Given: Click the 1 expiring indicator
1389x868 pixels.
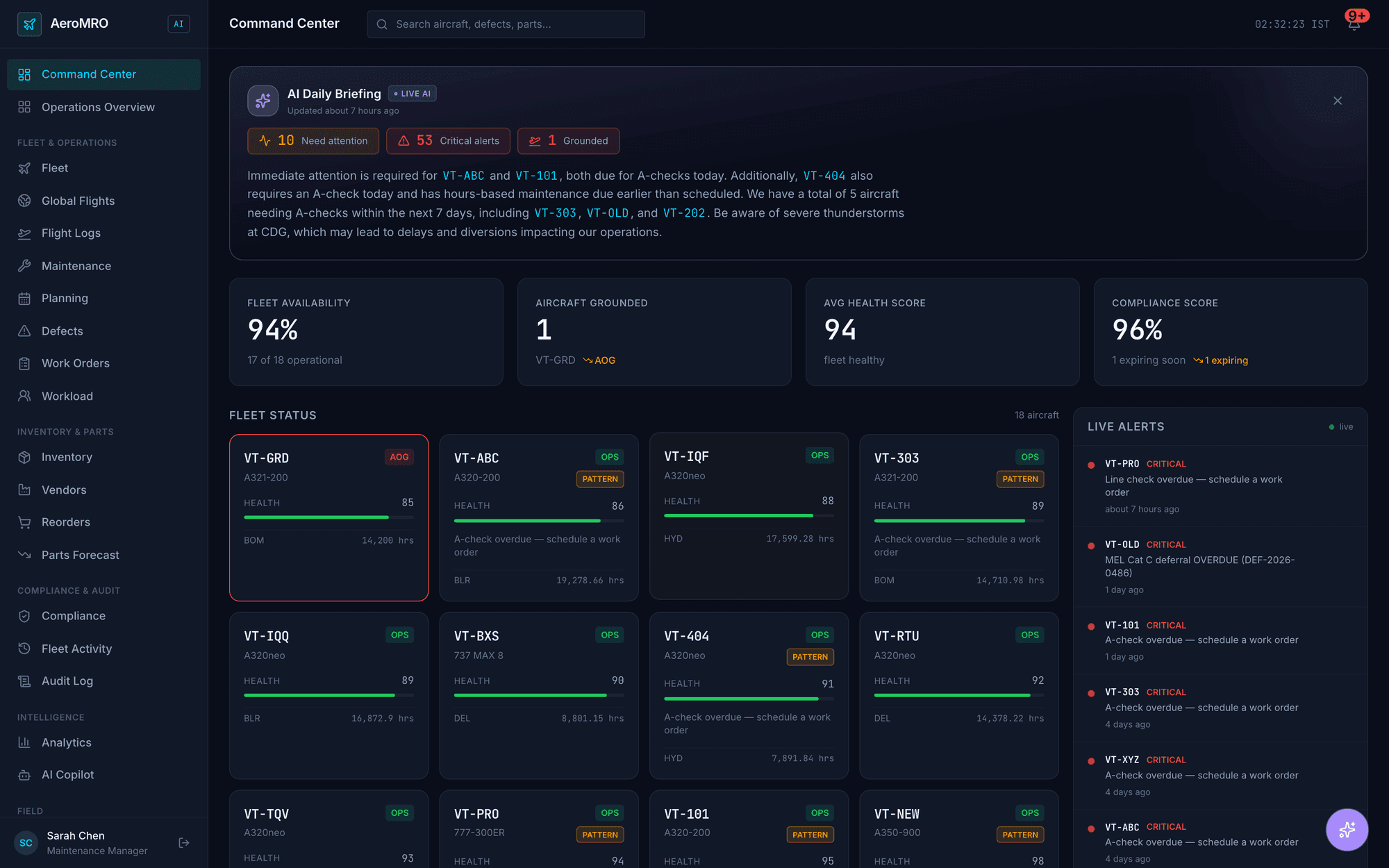Looking at the screenshot, I should click(1220, 360).
